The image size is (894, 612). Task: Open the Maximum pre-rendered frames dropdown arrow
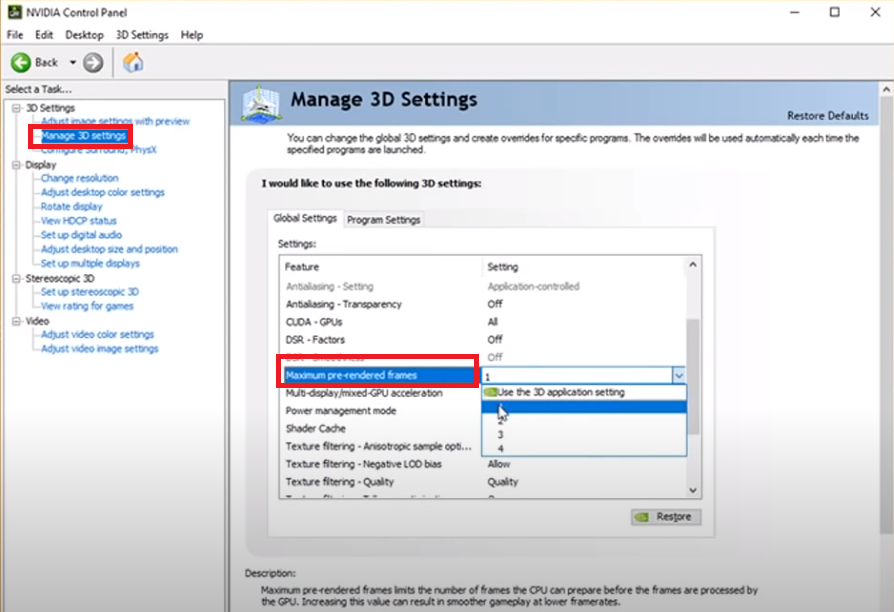[x=678, y=375]
